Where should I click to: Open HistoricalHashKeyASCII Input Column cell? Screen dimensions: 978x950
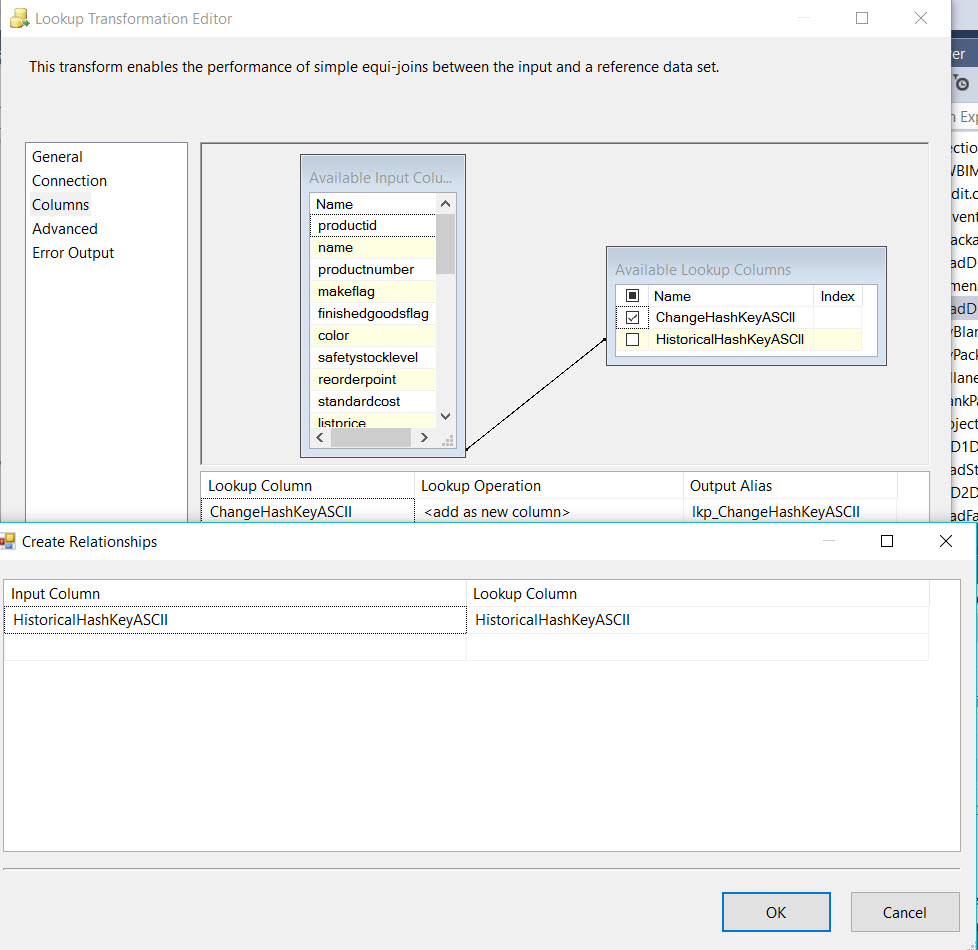[x=235, y=620]
